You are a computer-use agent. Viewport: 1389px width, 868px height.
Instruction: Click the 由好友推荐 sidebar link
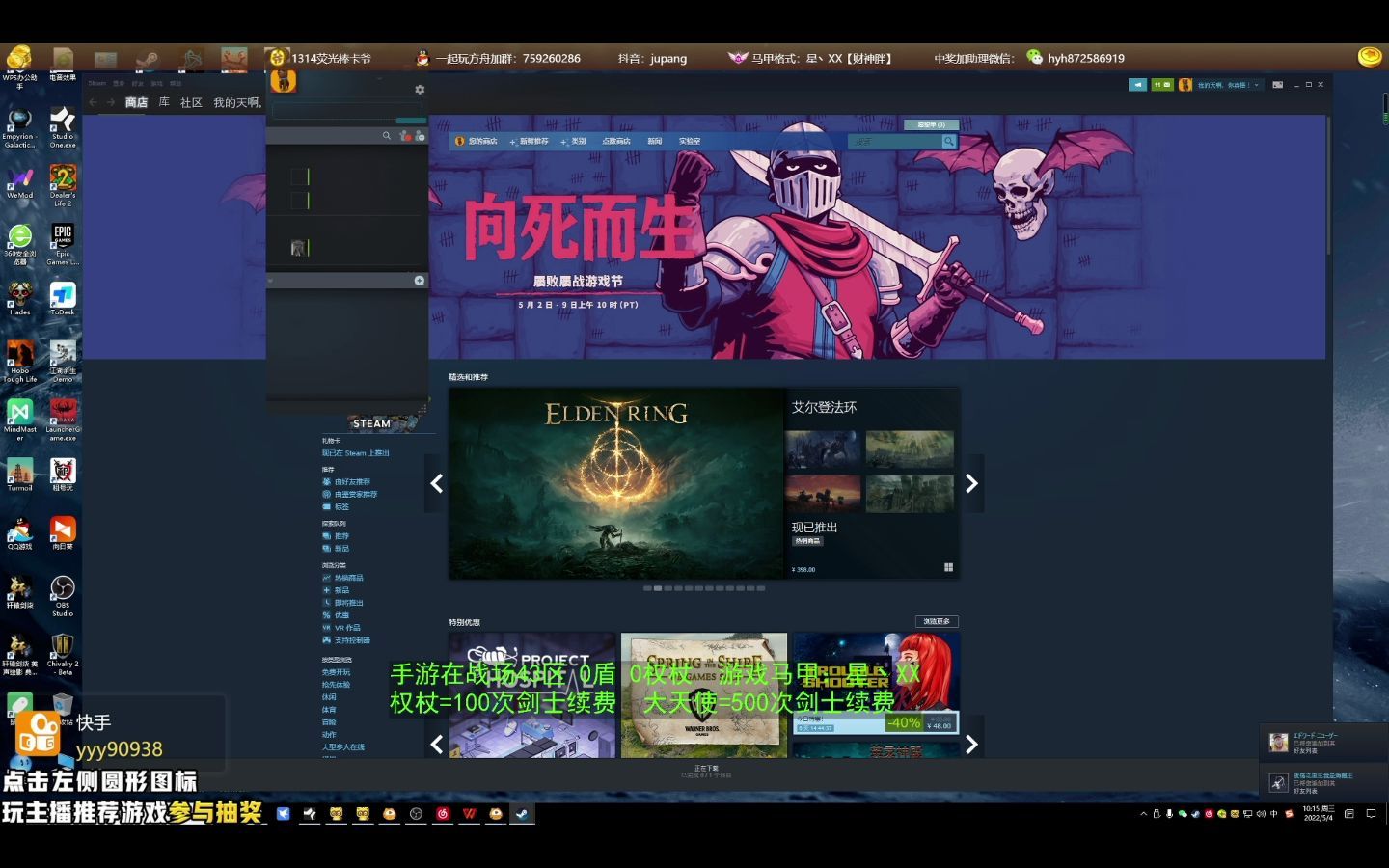(352, 481)
